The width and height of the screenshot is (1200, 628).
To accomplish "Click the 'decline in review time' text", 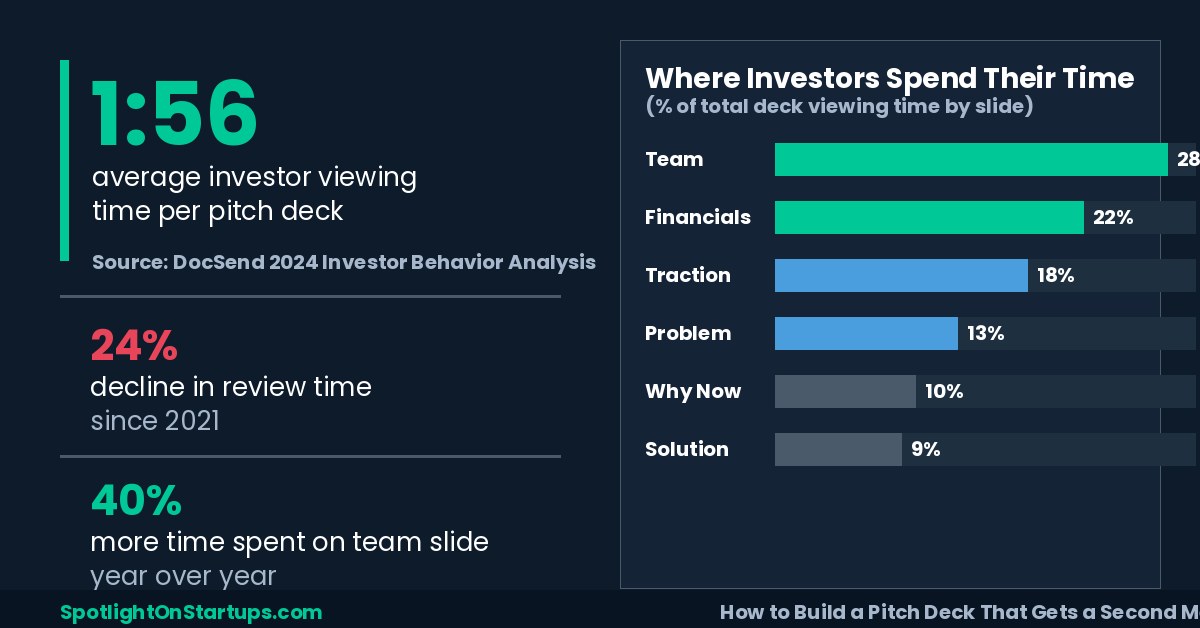I will tap(231, 387).
